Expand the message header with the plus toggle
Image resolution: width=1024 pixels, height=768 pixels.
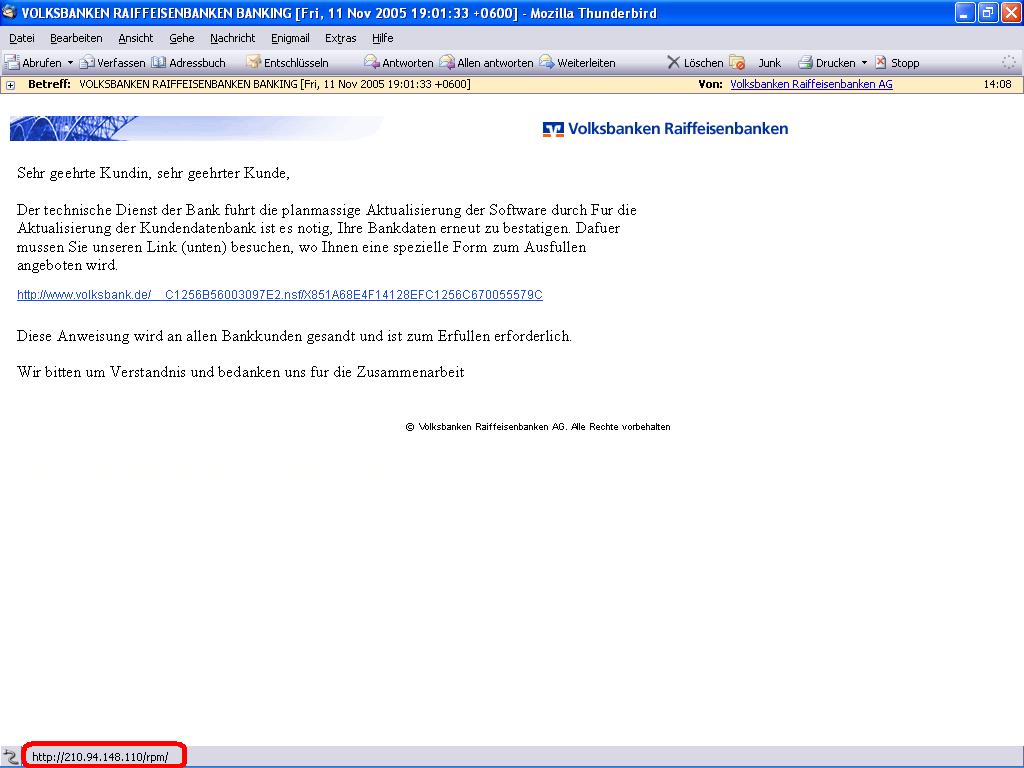pyautogui.click(x=10, y=85)
